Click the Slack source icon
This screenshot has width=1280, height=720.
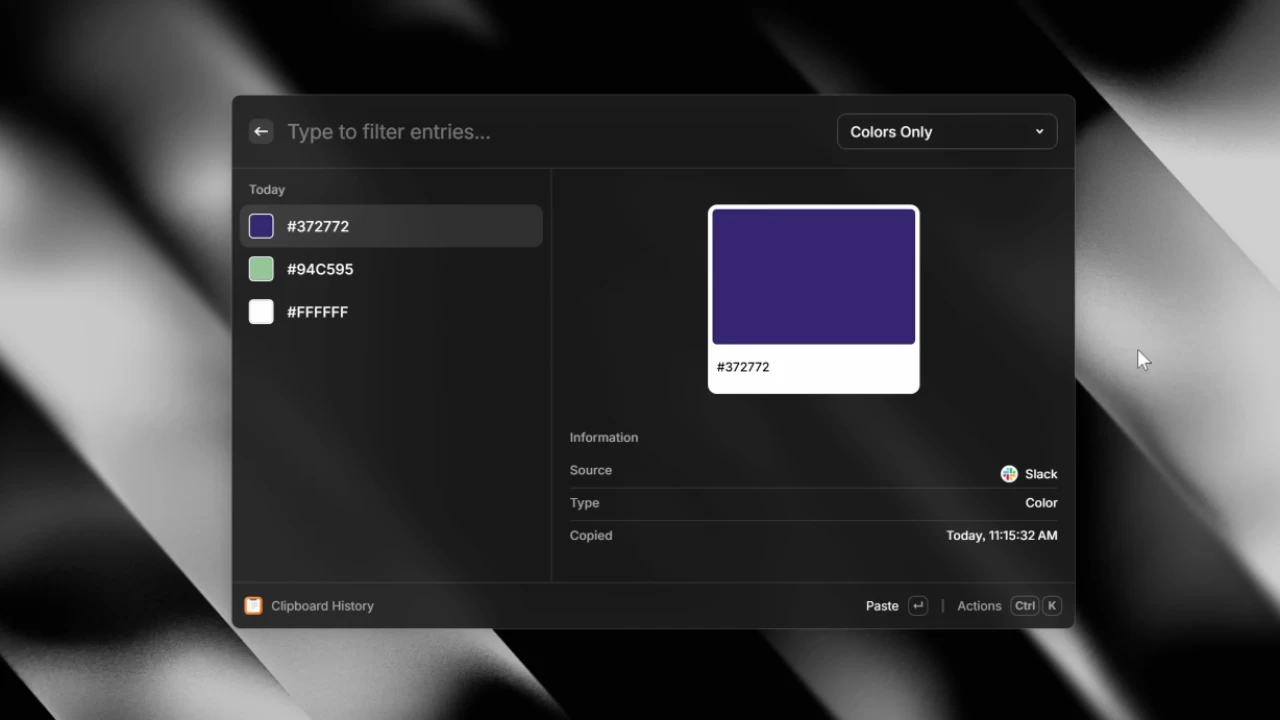(1008, 473)
